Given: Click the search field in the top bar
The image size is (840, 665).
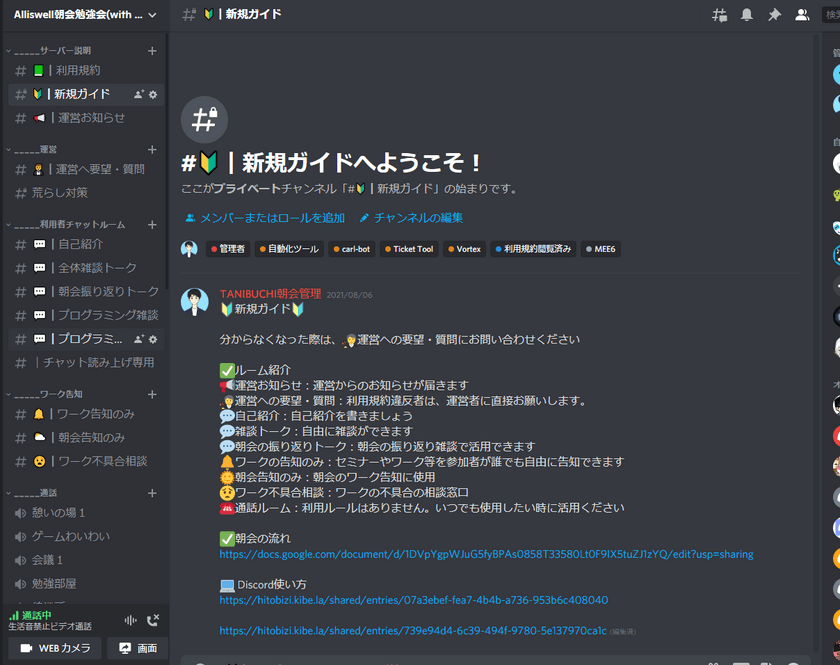Looking at the screenshot, I should tap(833, 14).
